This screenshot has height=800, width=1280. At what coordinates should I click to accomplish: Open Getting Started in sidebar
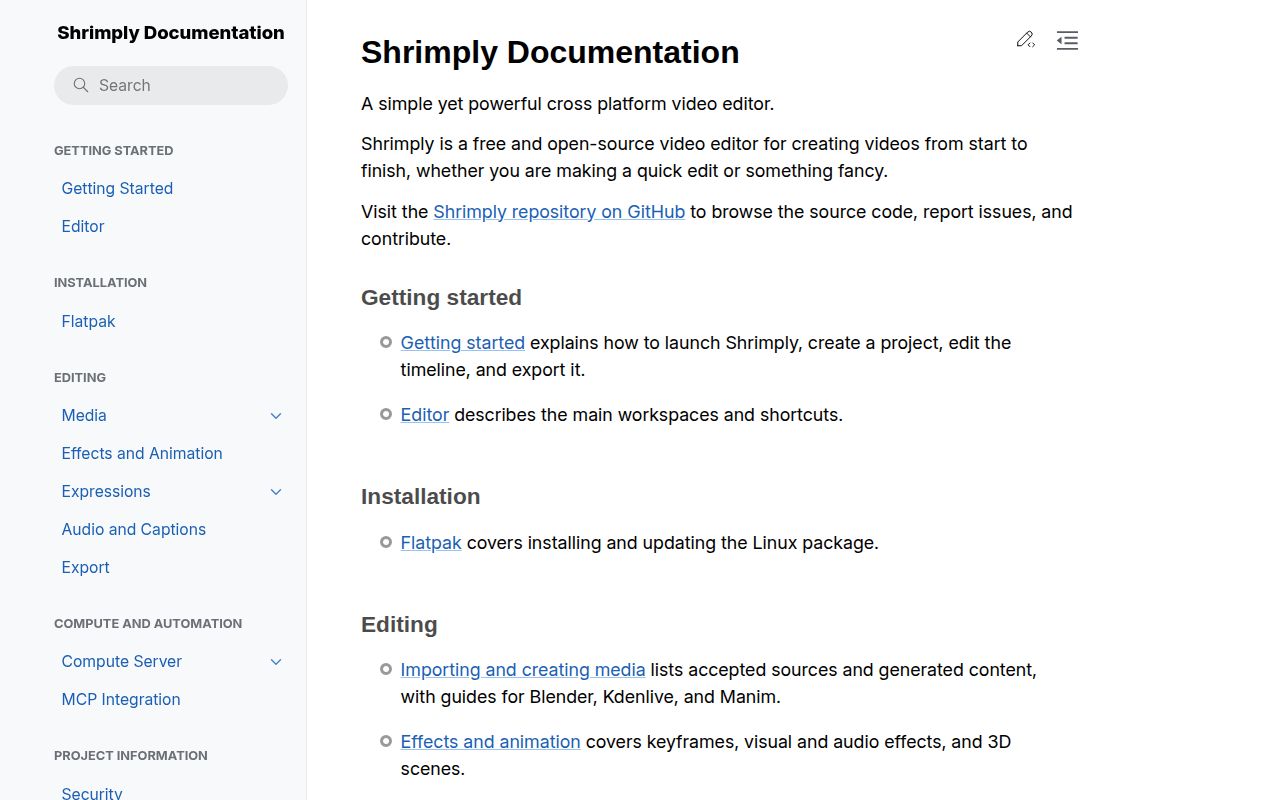(x=117, y=188)
